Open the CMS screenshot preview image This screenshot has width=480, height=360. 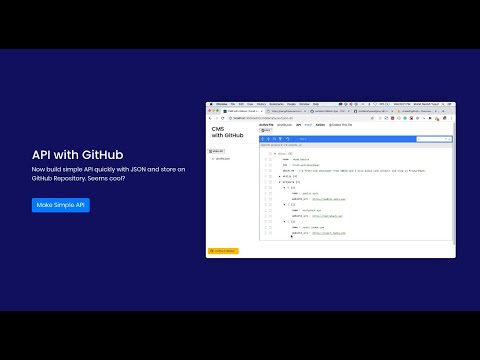[331, 180]
